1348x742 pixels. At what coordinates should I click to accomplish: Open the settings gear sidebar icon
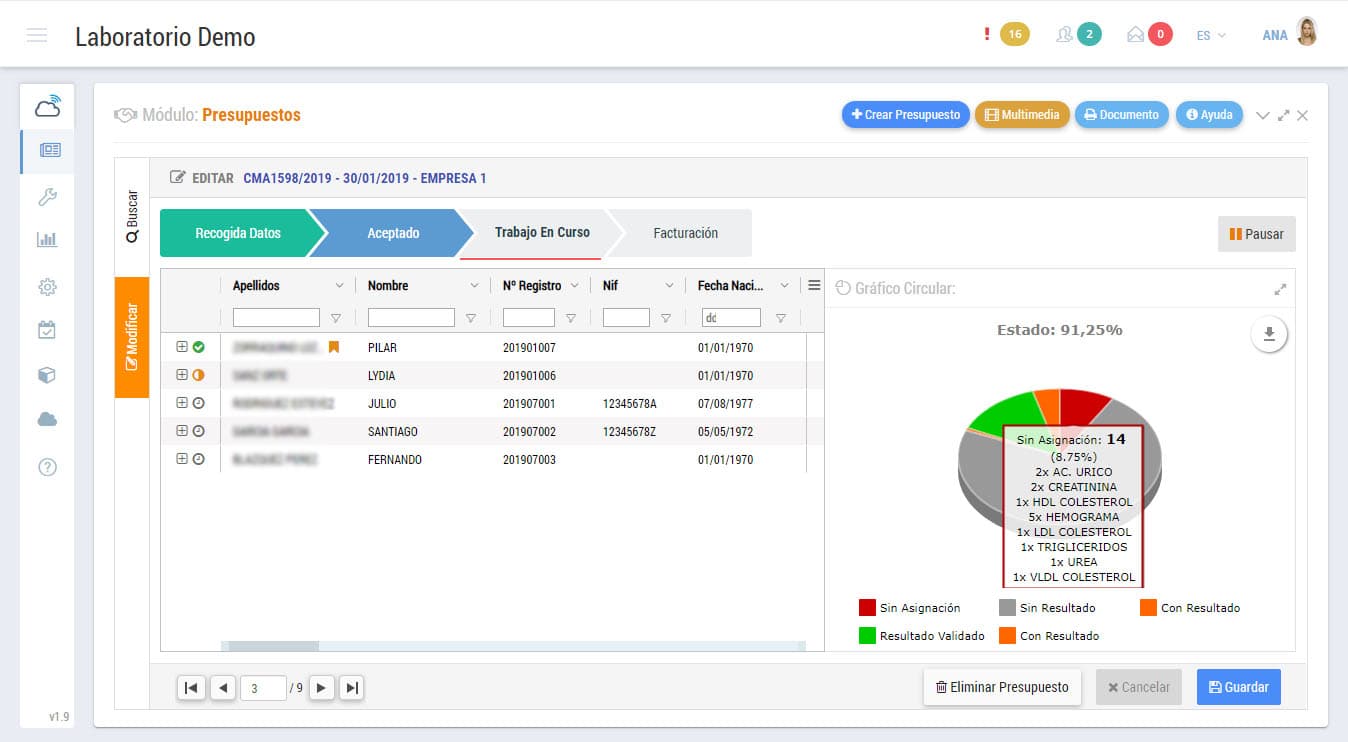click(47, 287)
